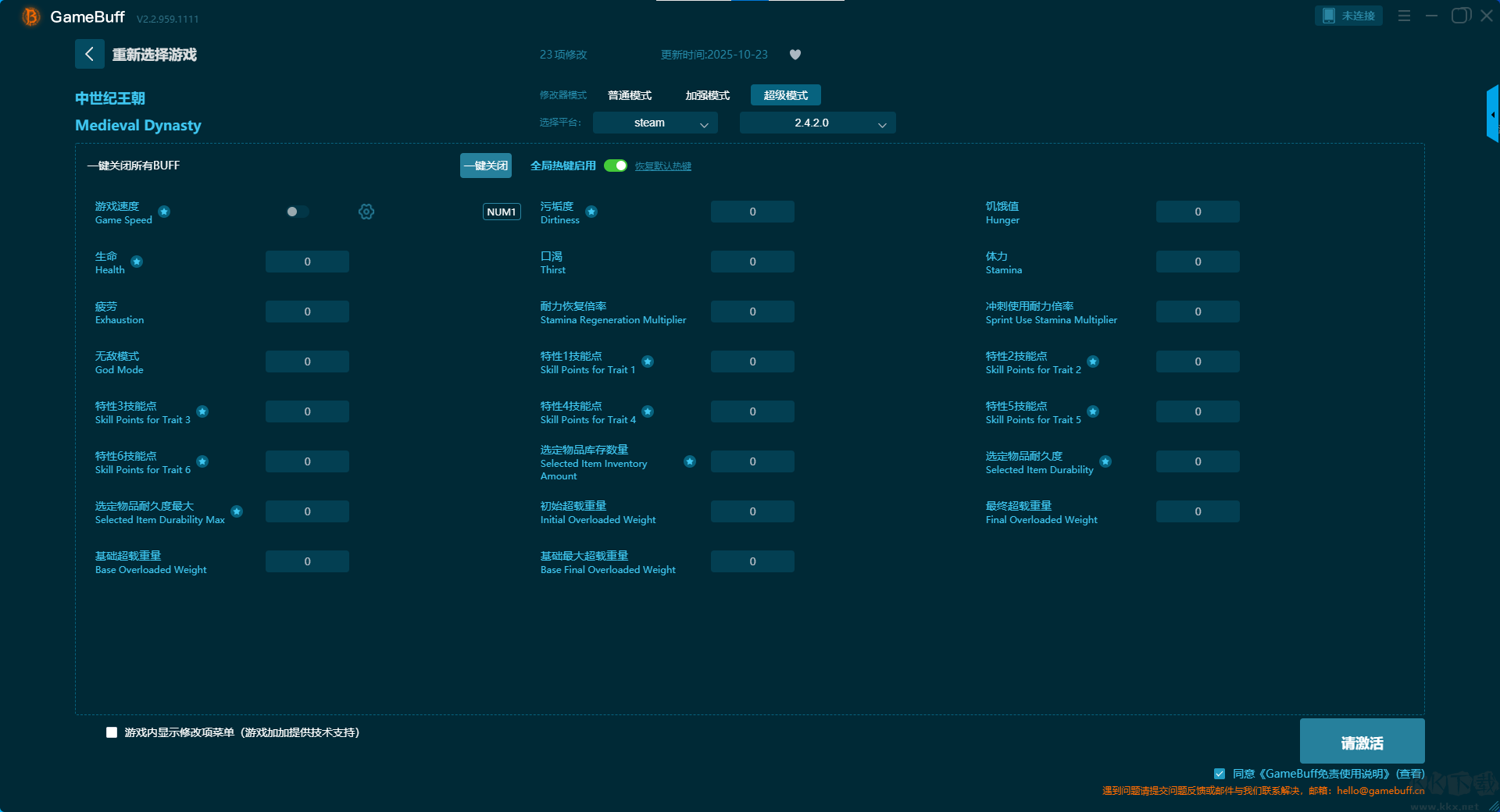Click the God Mode value field
The width and height of the screenshot is (1500, 812).
coord(307,361)
